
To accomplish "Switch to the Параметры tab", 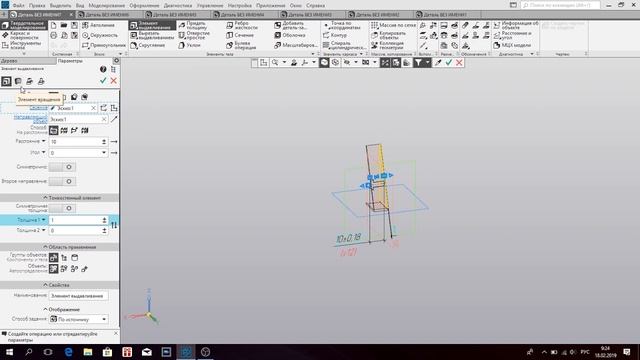I will [70, 61].
